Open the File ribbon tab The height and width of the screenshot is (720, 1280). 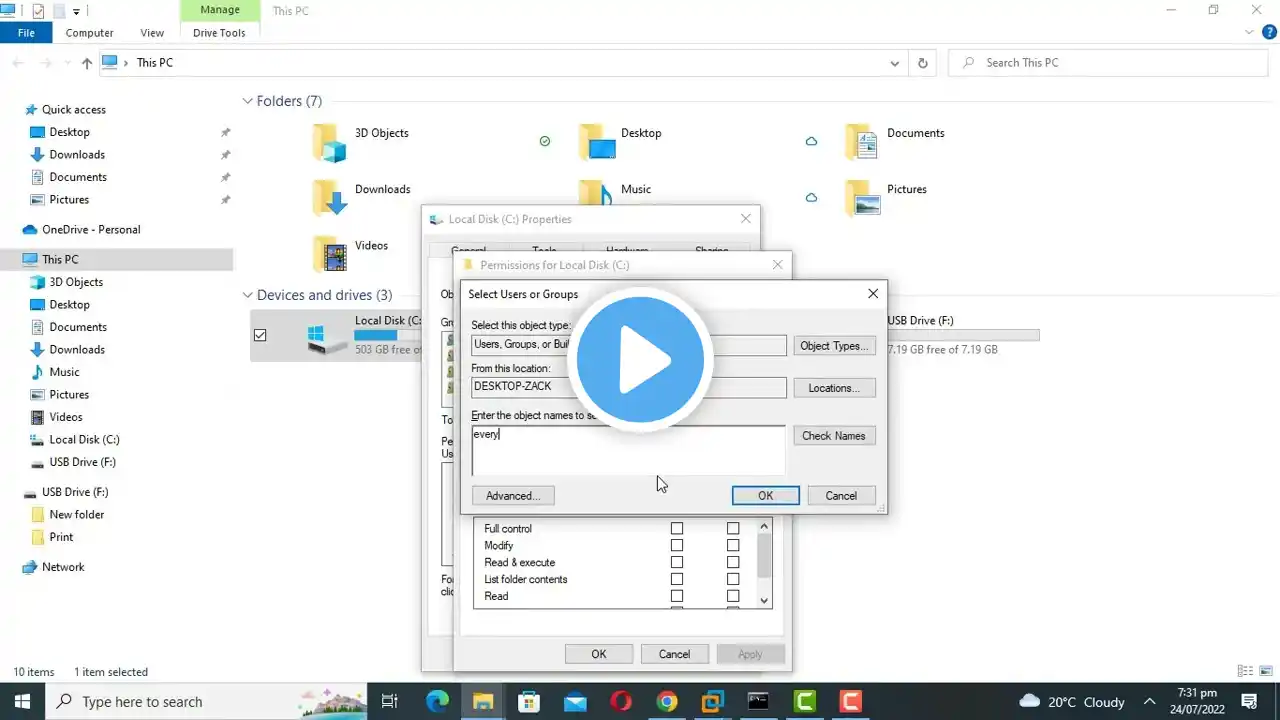pyautogui.click(x=26, y=33)
